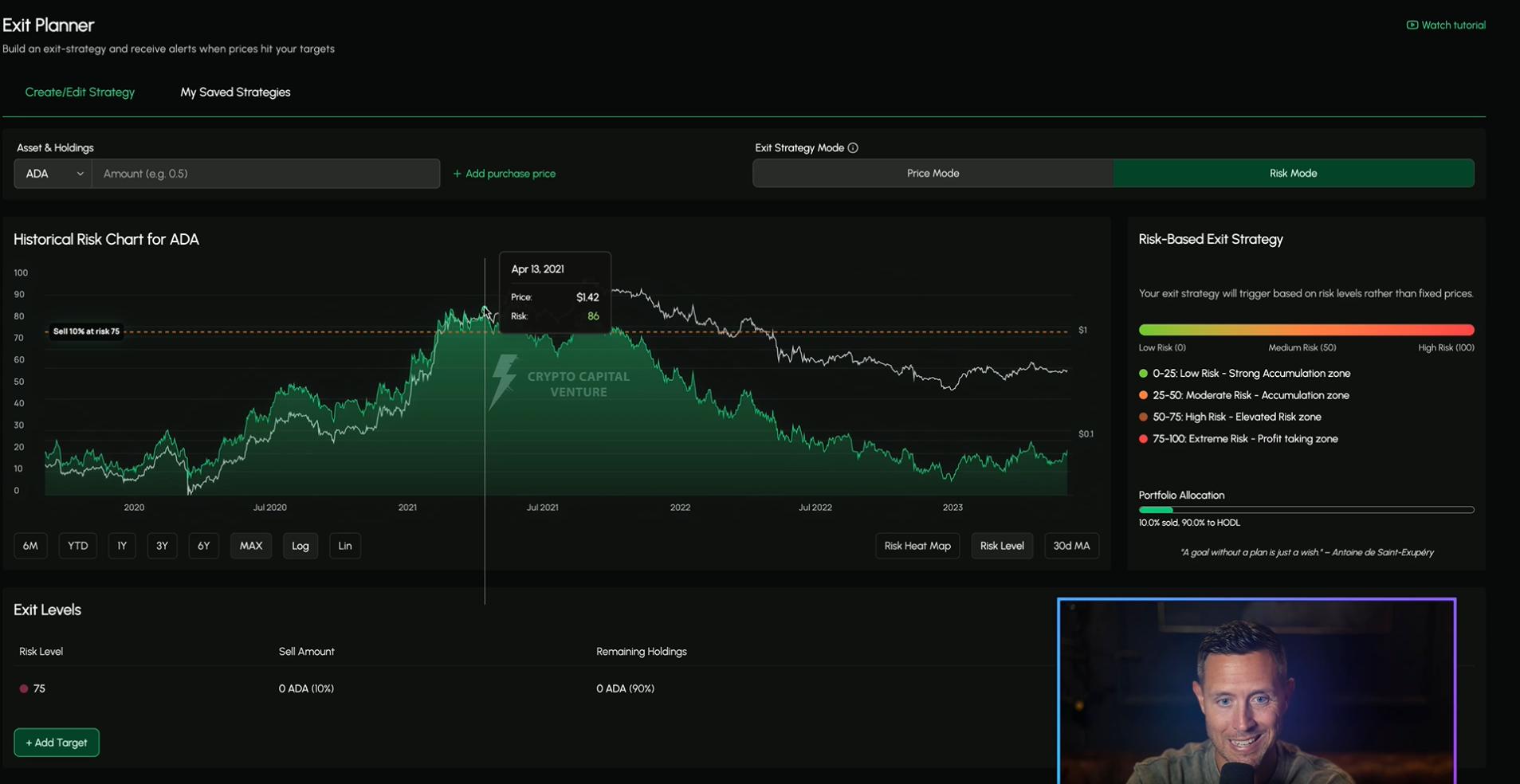Select the Create/Edit Strategy tab
Image resolution: width=1520 pixels, height=784 pixels.
[x=80, y=92]
